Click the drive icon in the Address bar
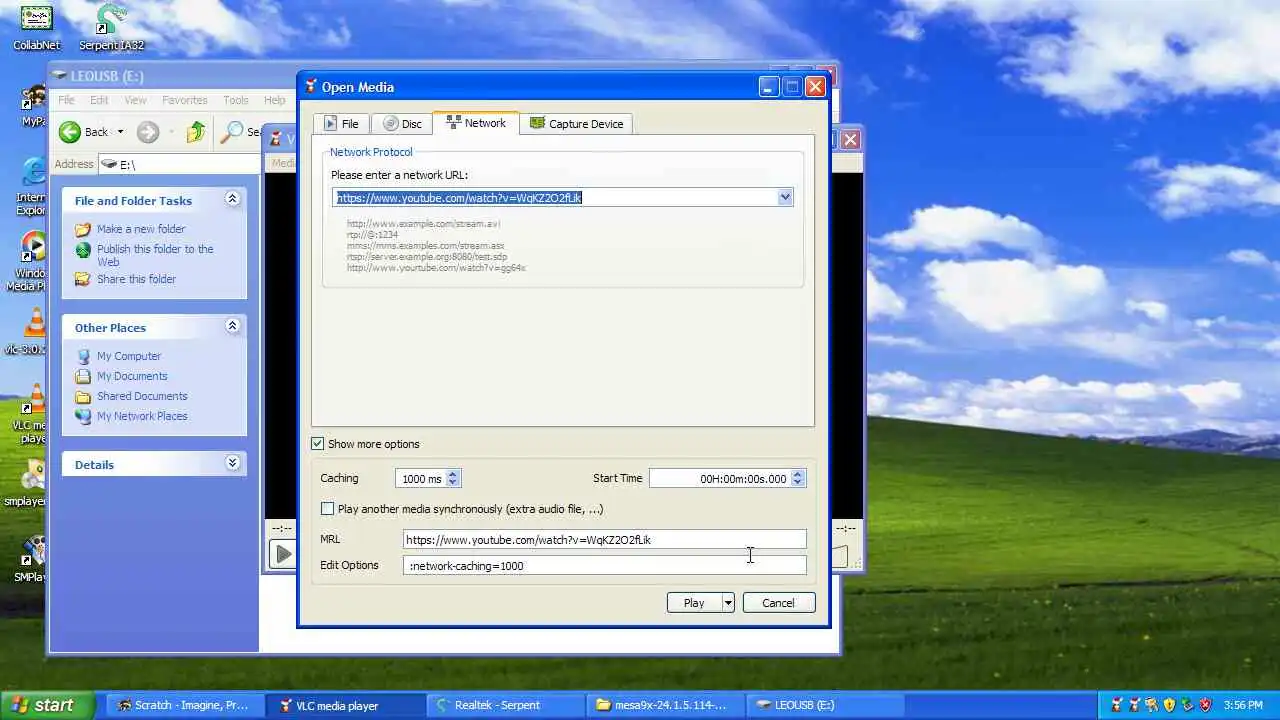 point(108,164)
